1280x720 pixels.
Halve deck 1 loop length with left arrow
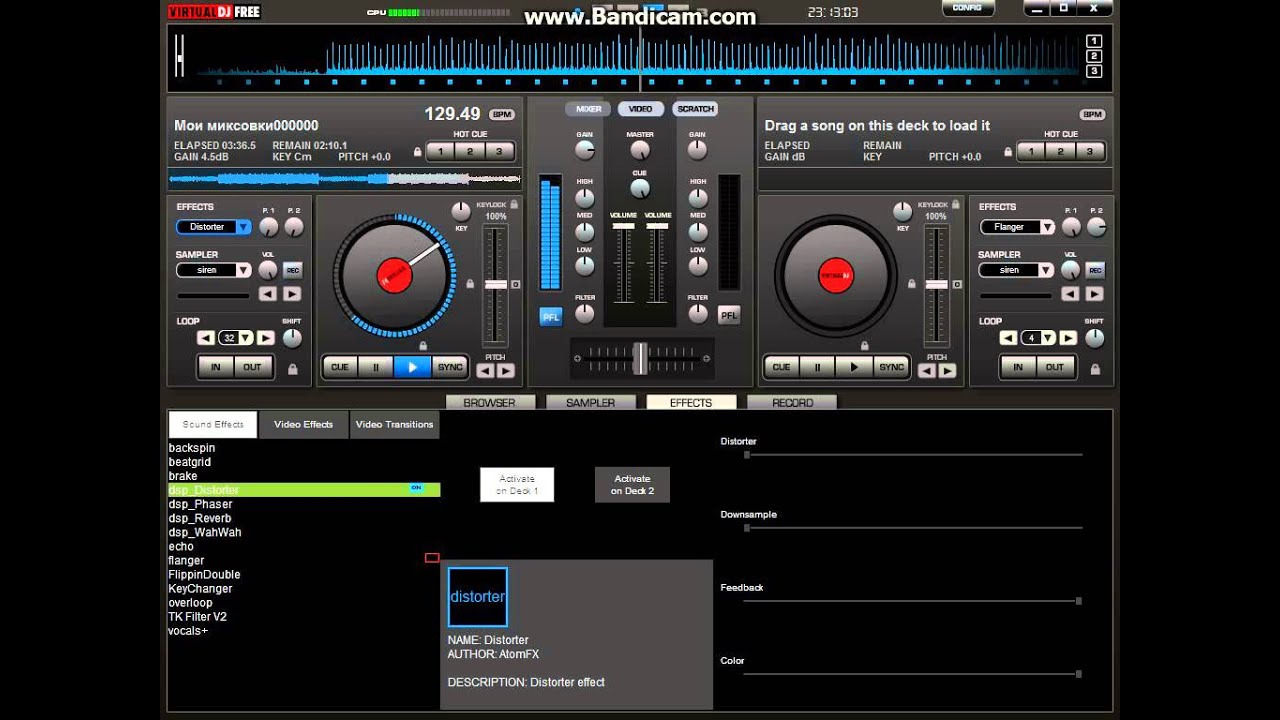(206, 338)
